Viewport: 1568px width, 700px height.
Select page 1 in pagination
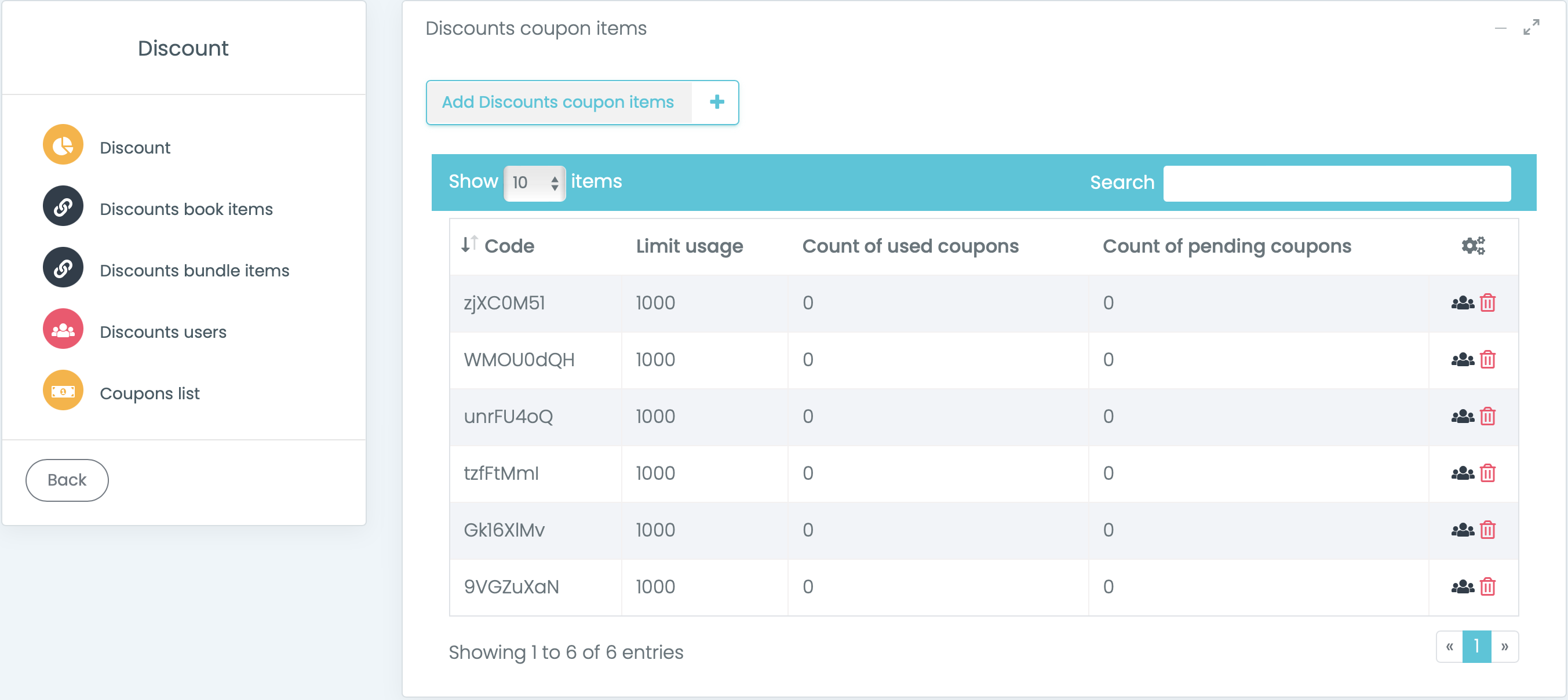coord(1476,647)
